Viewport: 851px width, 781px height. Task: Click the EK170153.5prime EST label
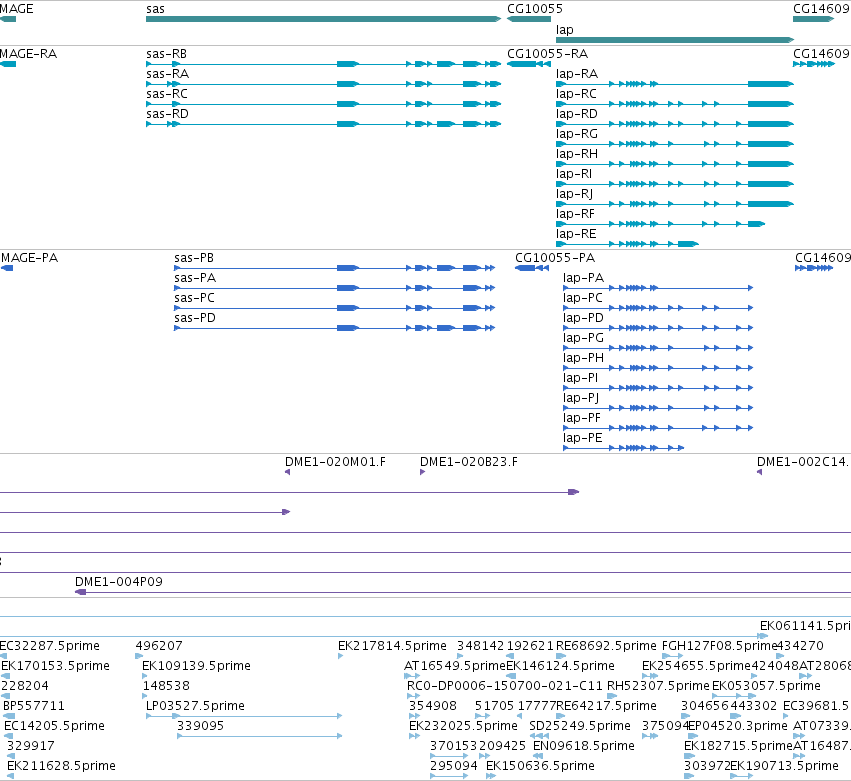coord(55,666)
